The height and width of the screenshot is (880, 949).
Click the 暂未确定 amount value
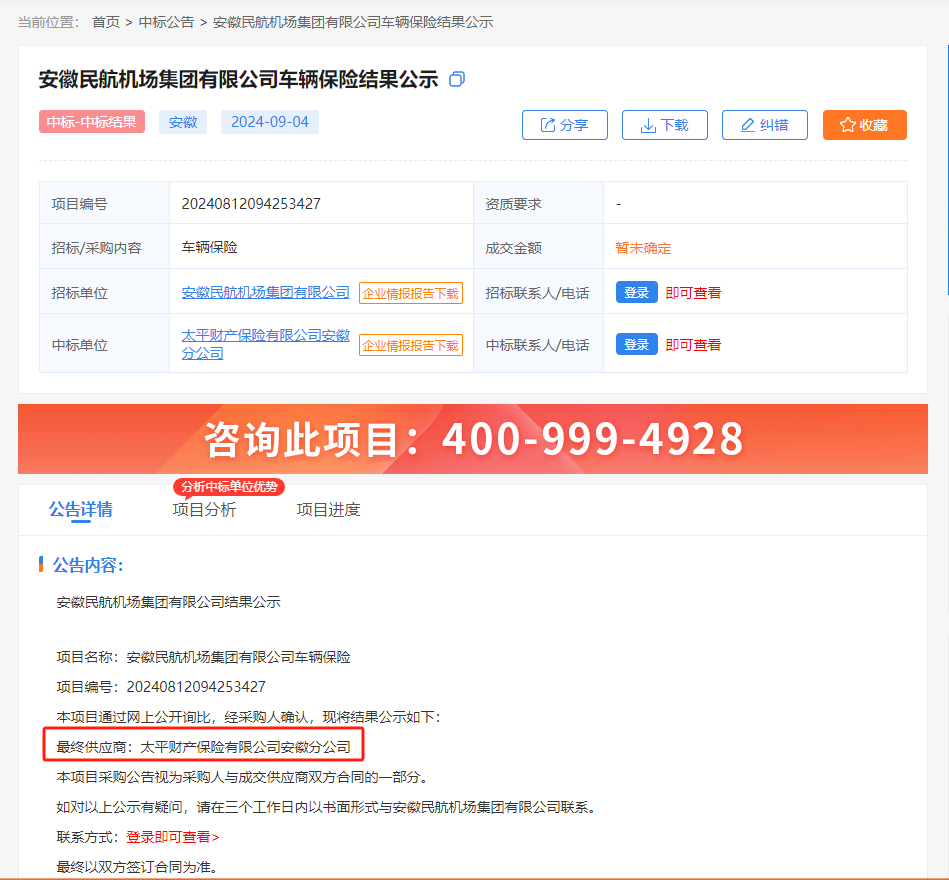pos(643,248)
